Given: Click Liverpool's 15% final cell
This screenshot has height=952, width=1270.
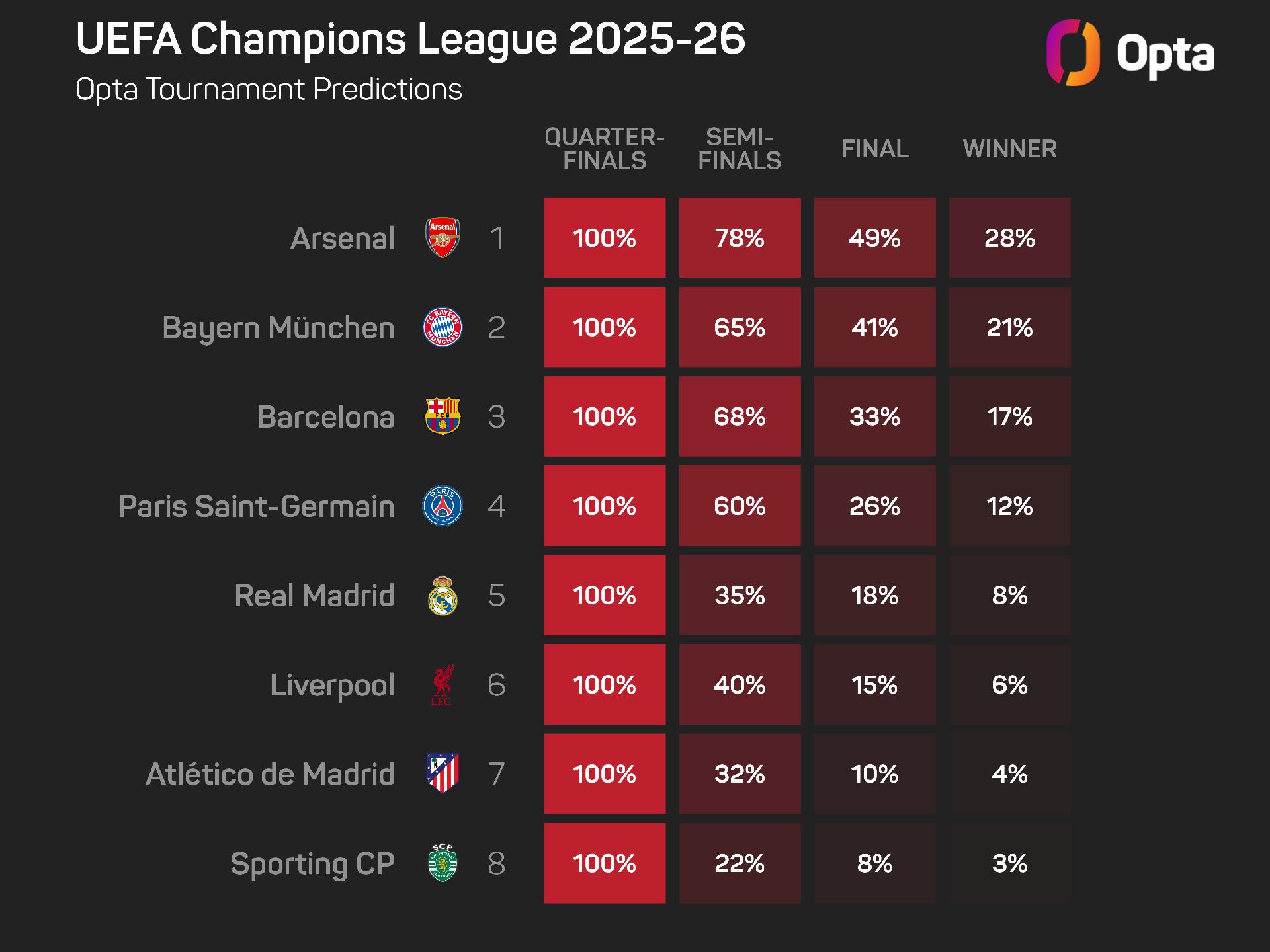Looking at the screenshot, I should coord(874,685).
